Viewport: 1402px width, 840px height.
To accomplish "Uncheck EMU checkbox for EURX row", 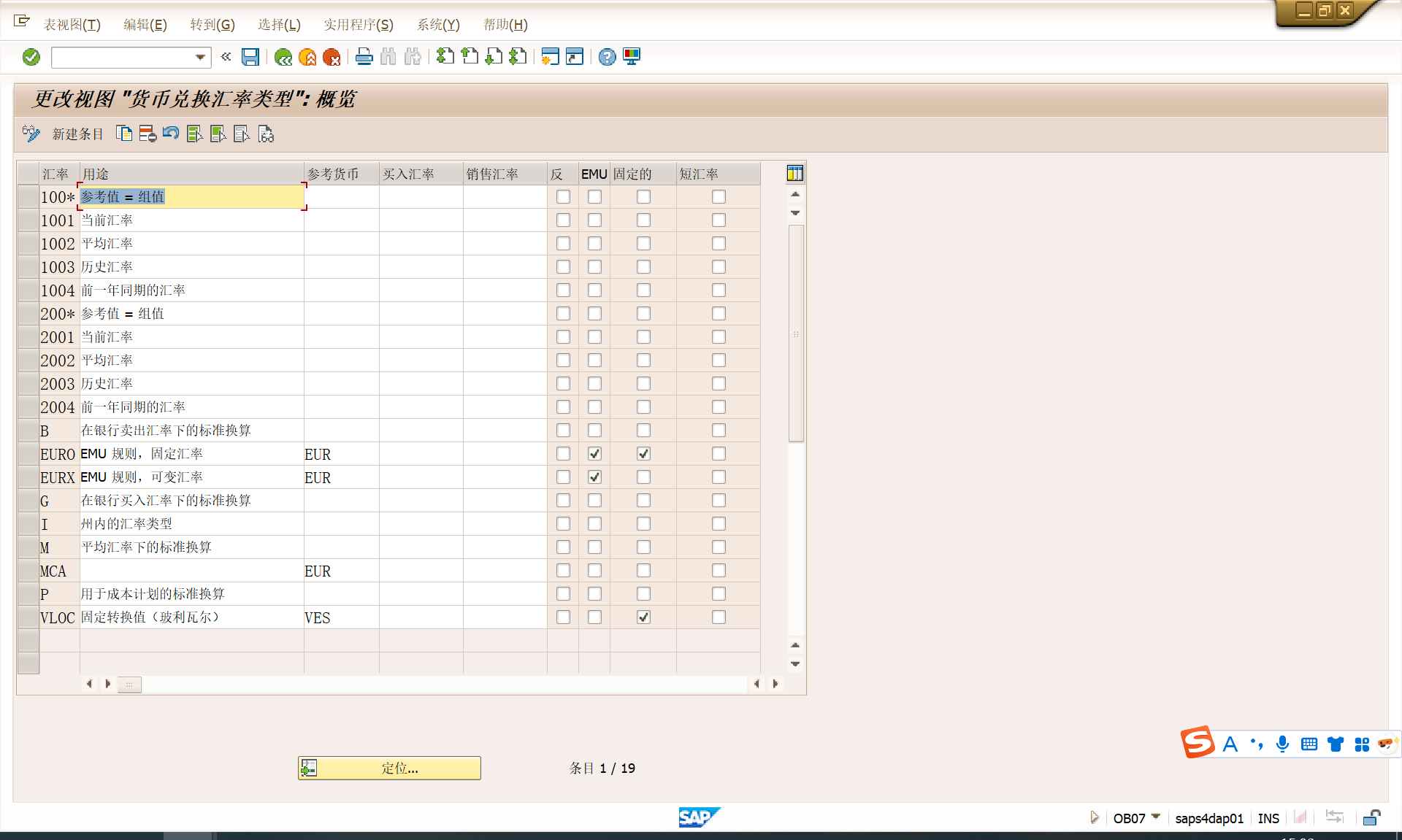I will (x=594, y=477).
